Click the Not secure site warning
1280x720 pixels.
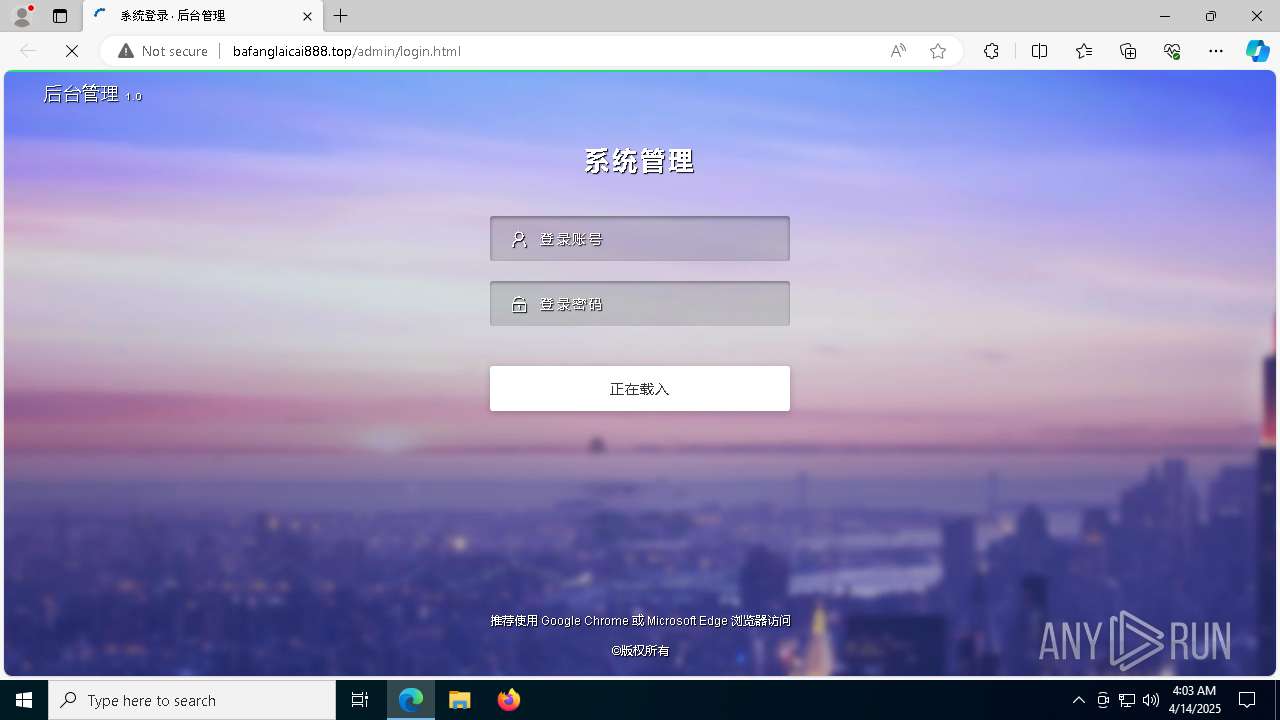pyautogui.click(x=163, y=51)
